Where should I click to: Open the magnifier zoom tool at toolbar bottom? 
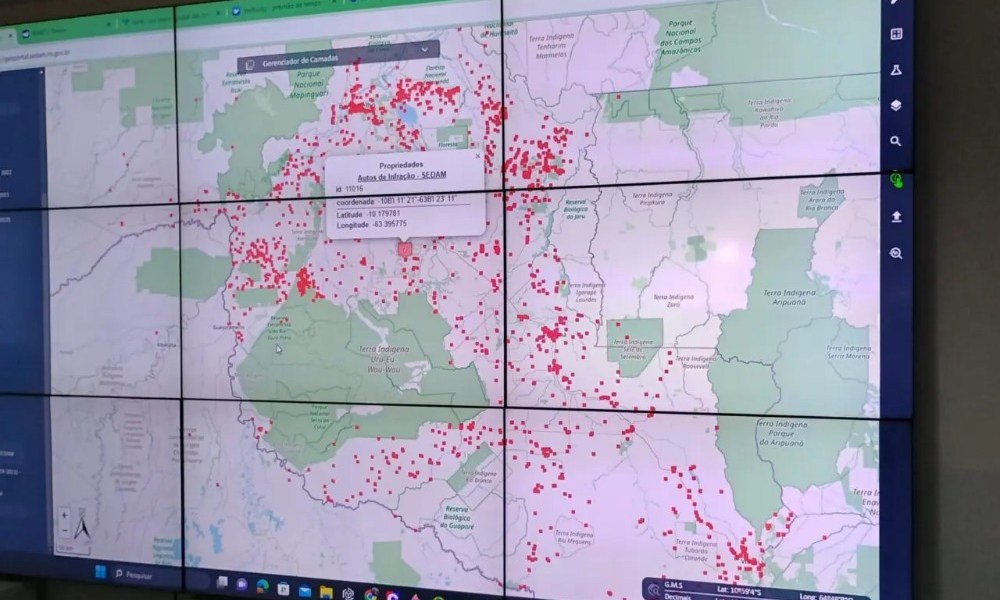point(896,253)
